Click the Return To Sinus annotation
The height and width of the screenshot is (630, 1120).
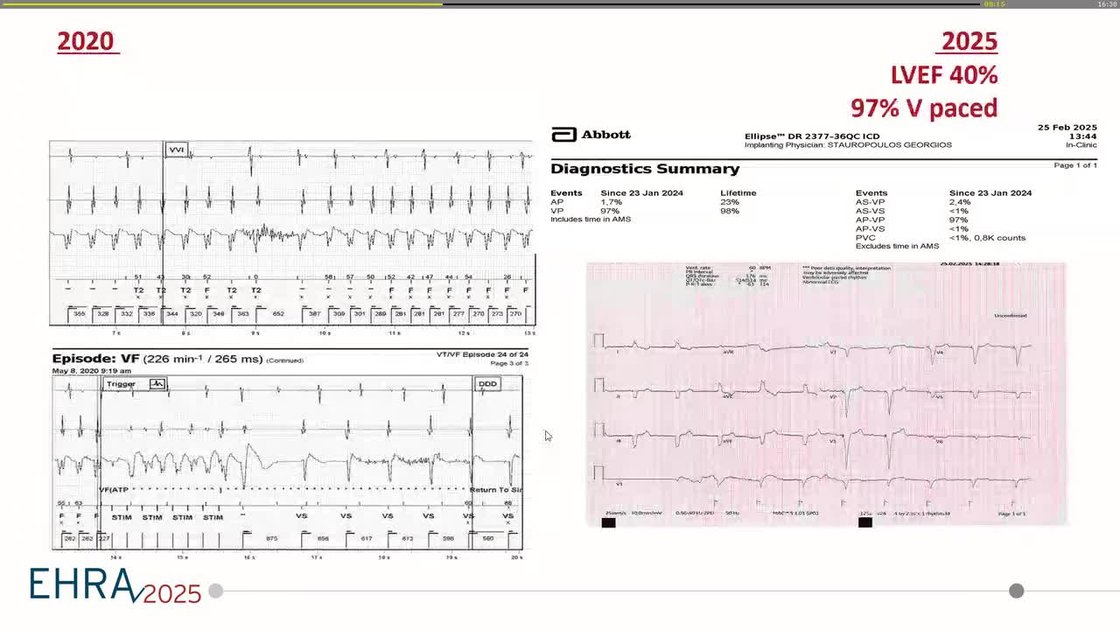click(496, 490)
